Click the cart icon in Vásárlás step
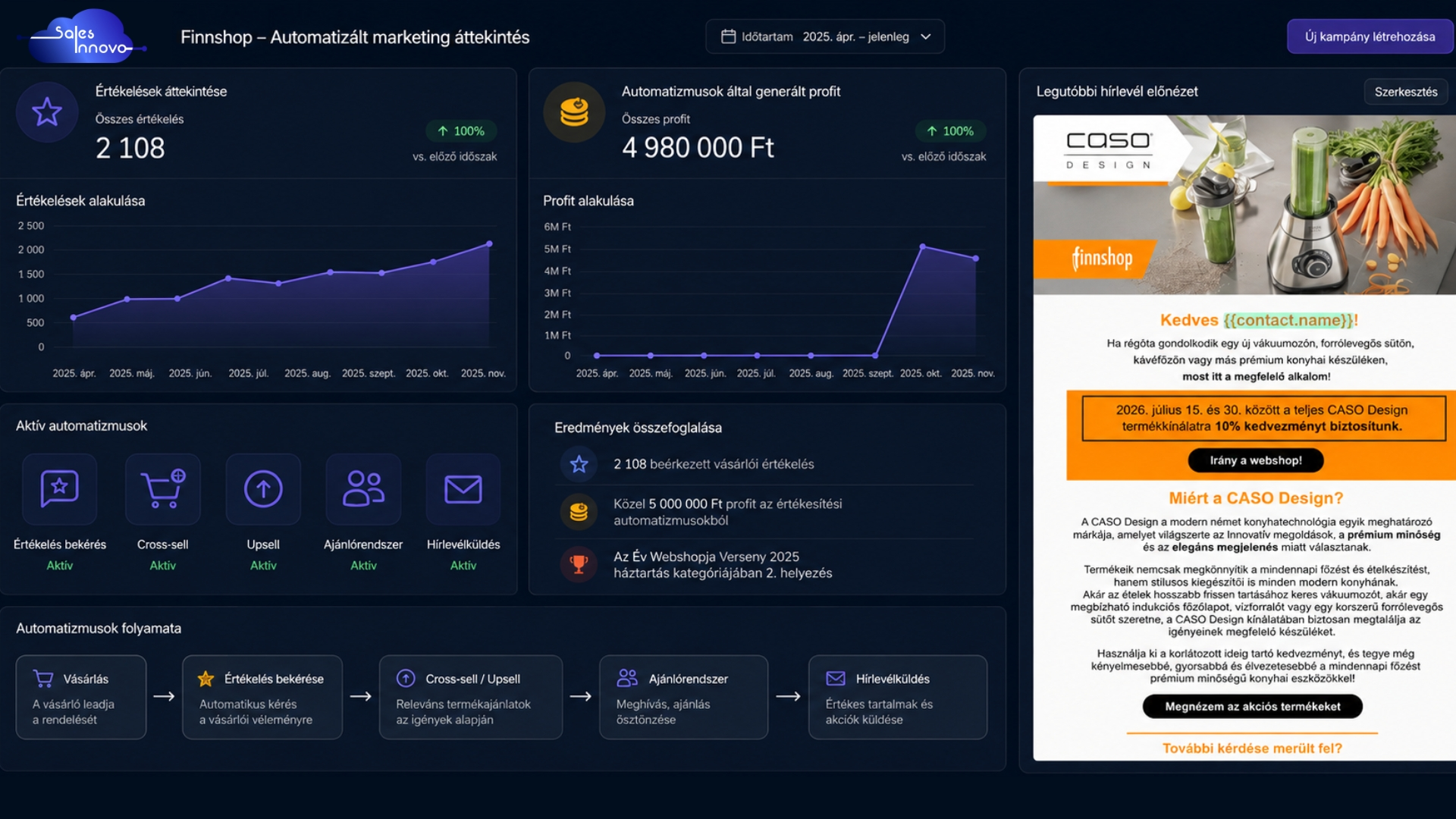 tap(43, 679)
